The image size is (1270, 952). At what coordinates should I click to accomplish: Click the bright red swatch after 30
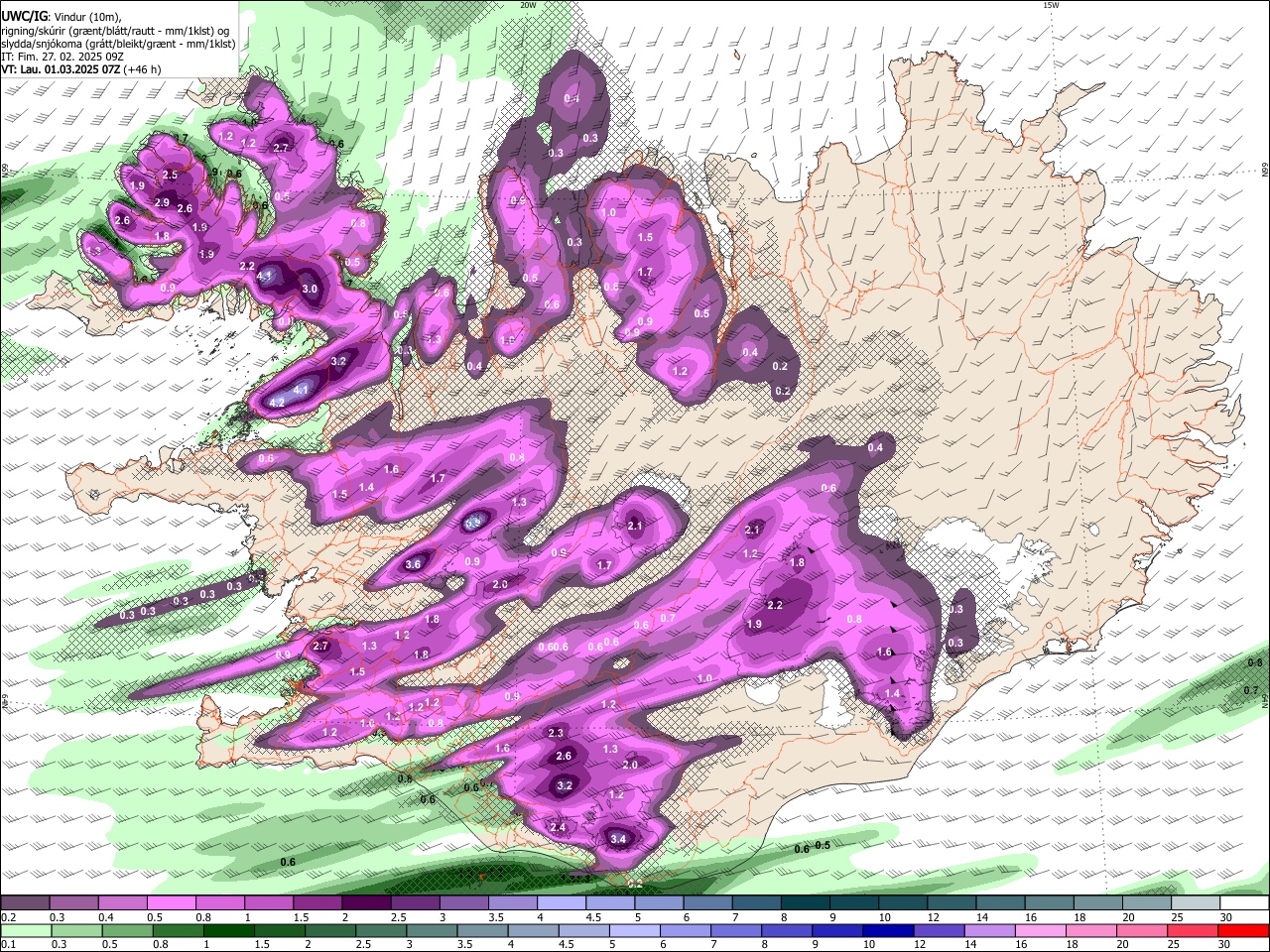(1243, 930)
